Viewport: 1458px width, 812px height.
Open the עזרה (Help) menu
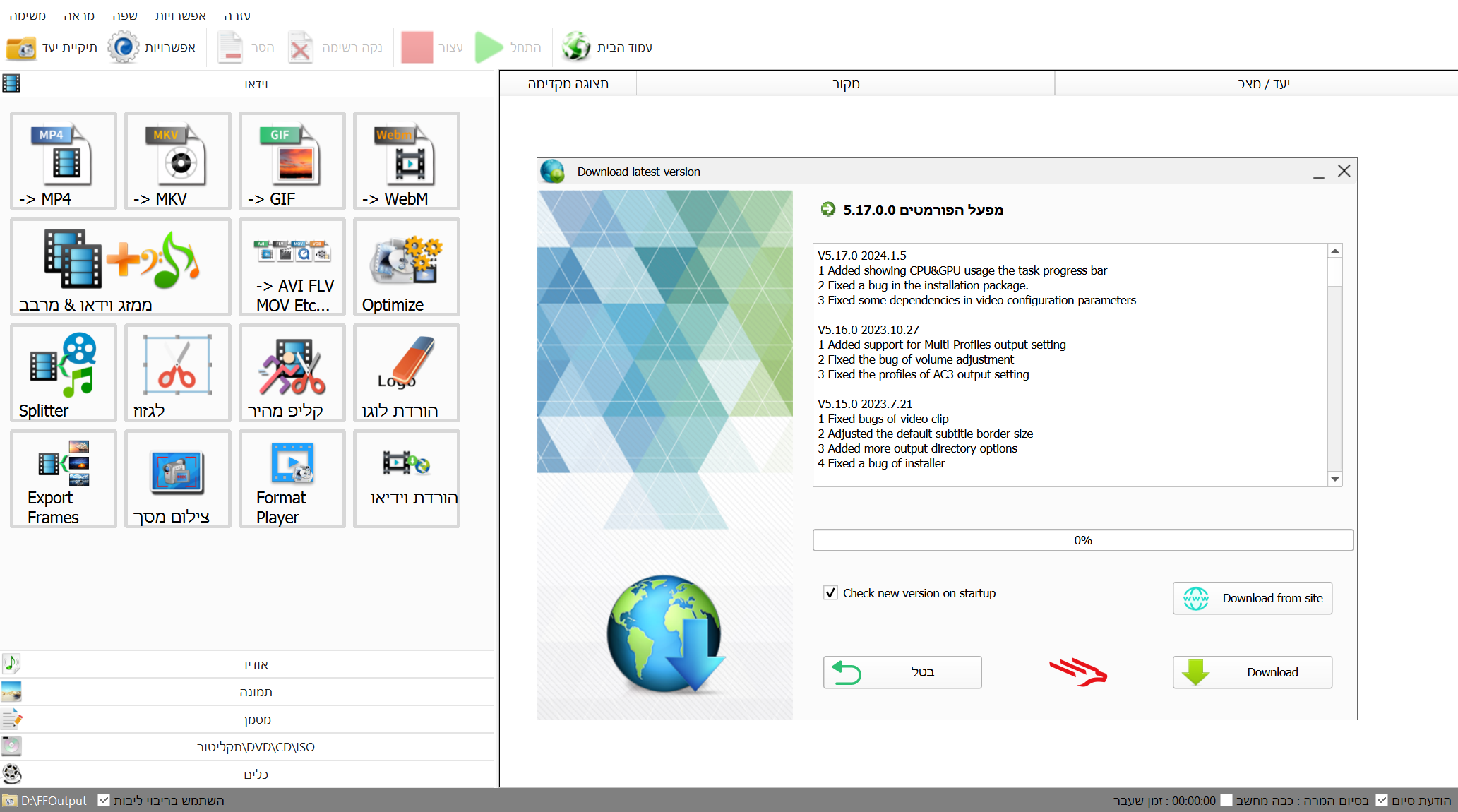click(x=237, y=16)
